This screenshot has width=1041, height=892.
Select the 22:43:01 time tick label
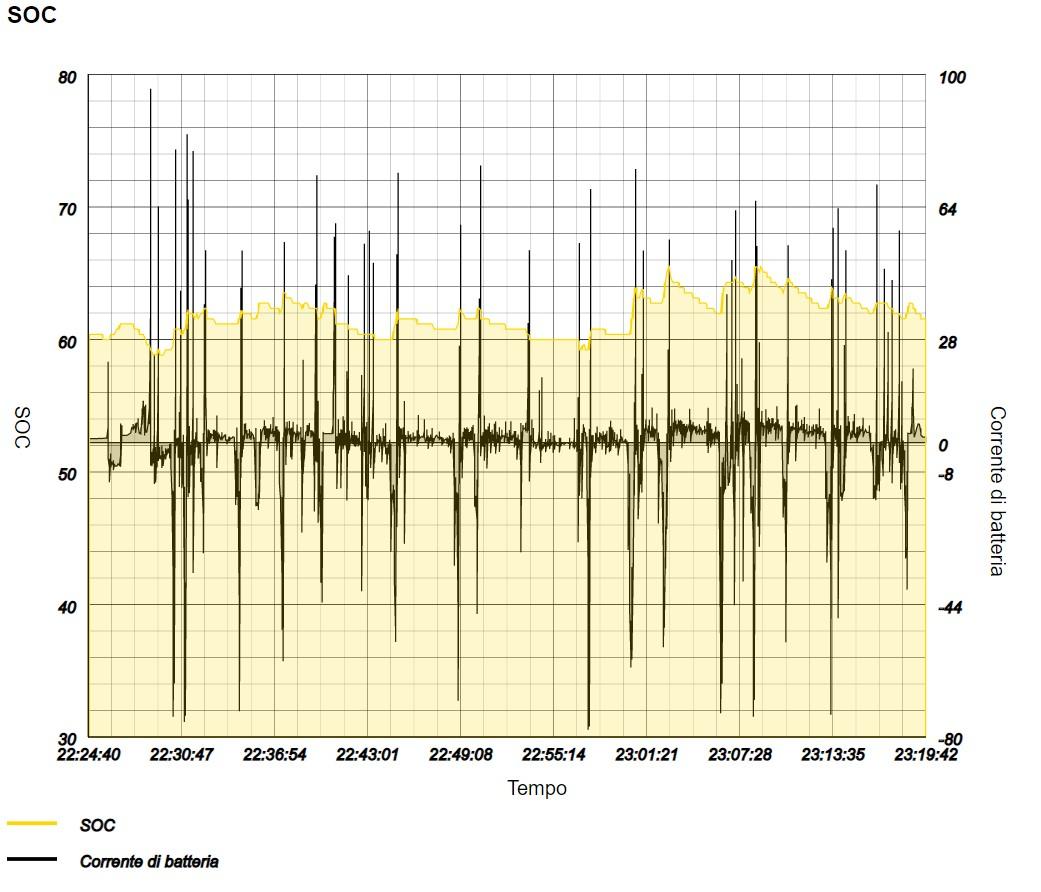point(367,755)
